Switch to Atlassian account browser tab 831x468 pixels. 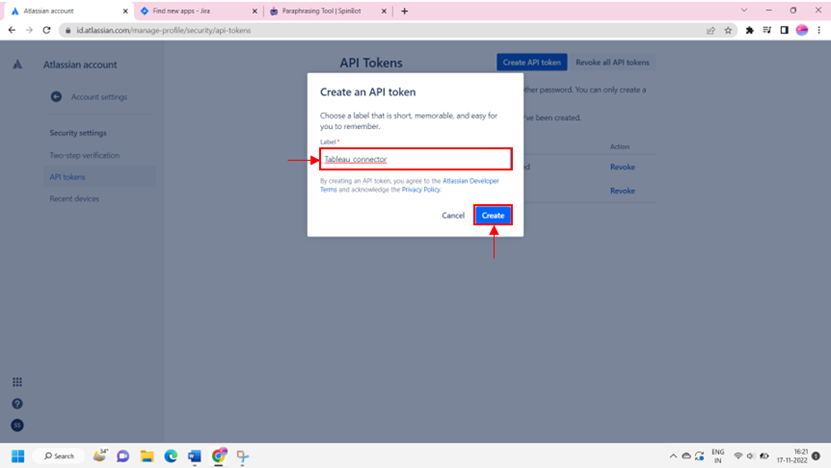click(x=69, y=11)
